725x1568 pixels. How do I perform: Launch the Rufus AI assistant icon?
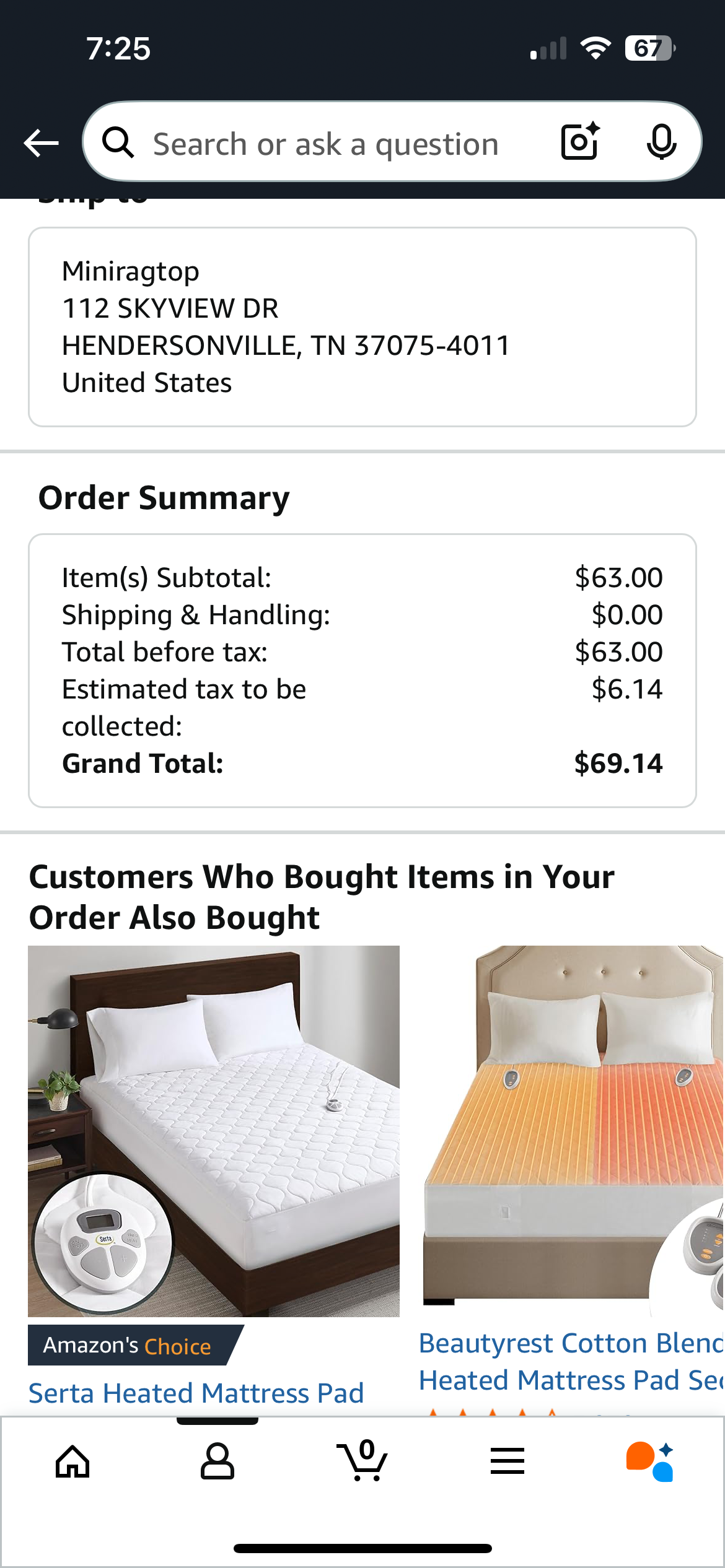point(650,1461)
